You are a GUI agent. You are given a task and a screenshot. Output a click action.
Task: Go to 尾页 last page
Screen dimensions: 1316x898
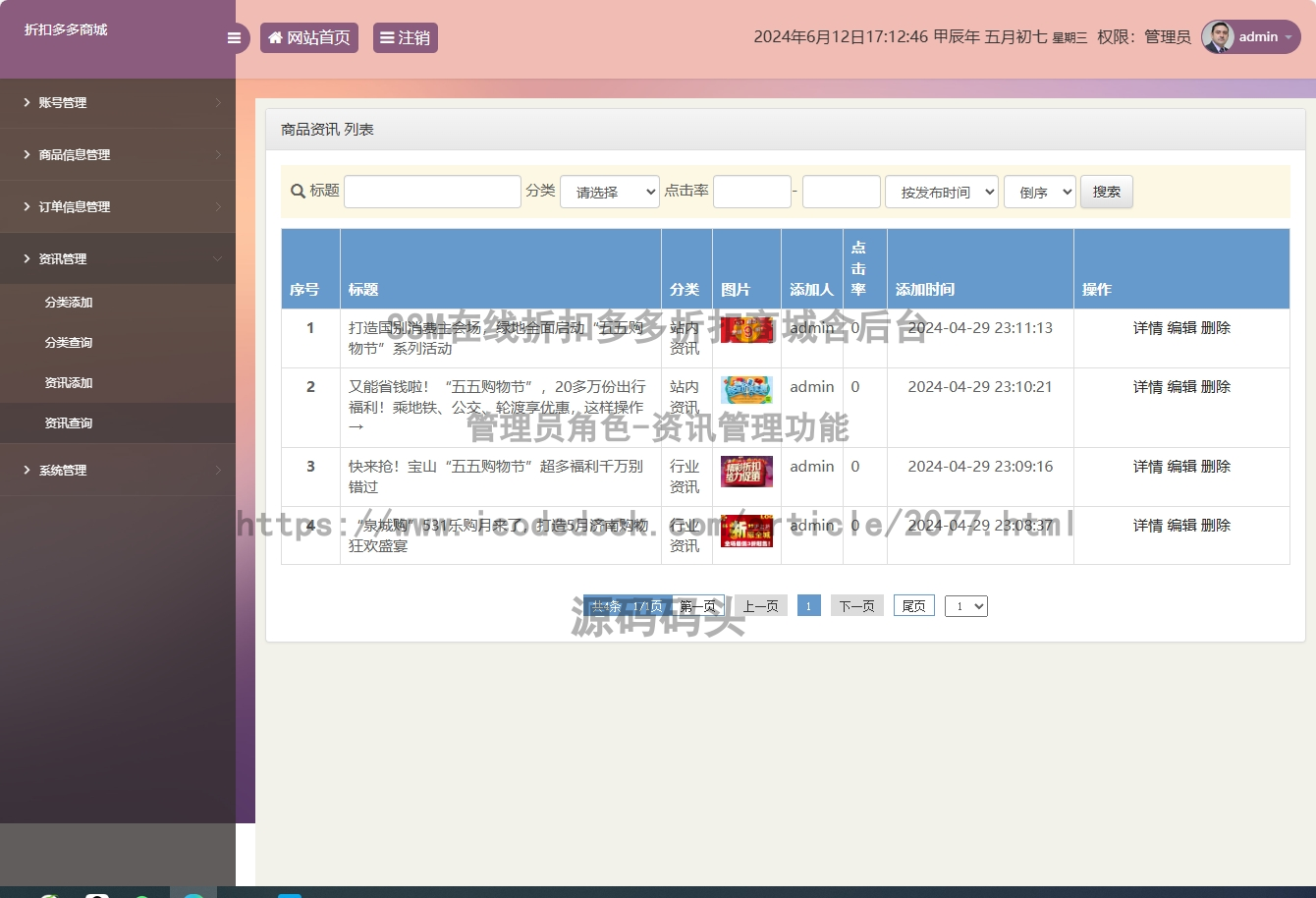[x=914, y=606]
